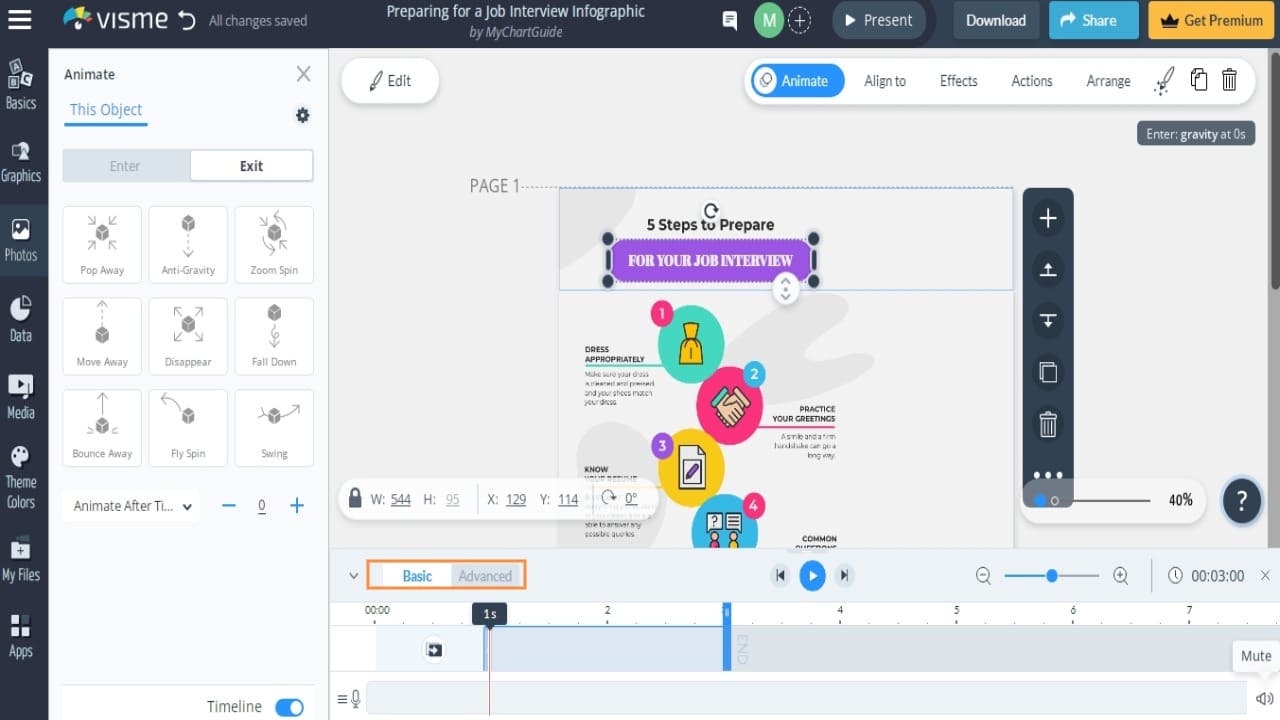Click the green M user avatar
Screen dimensions: 1280x720
pyautogui.click(x=768, y=20)
